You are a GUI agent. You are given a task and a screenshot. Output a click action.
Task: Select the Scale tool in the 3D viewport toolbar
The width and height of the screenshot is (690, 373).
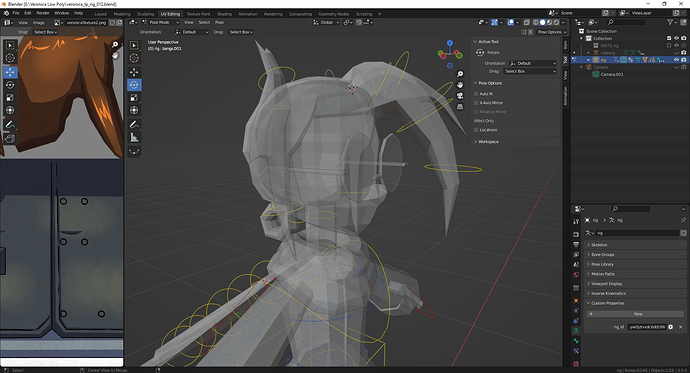click(x=134, y=98)
